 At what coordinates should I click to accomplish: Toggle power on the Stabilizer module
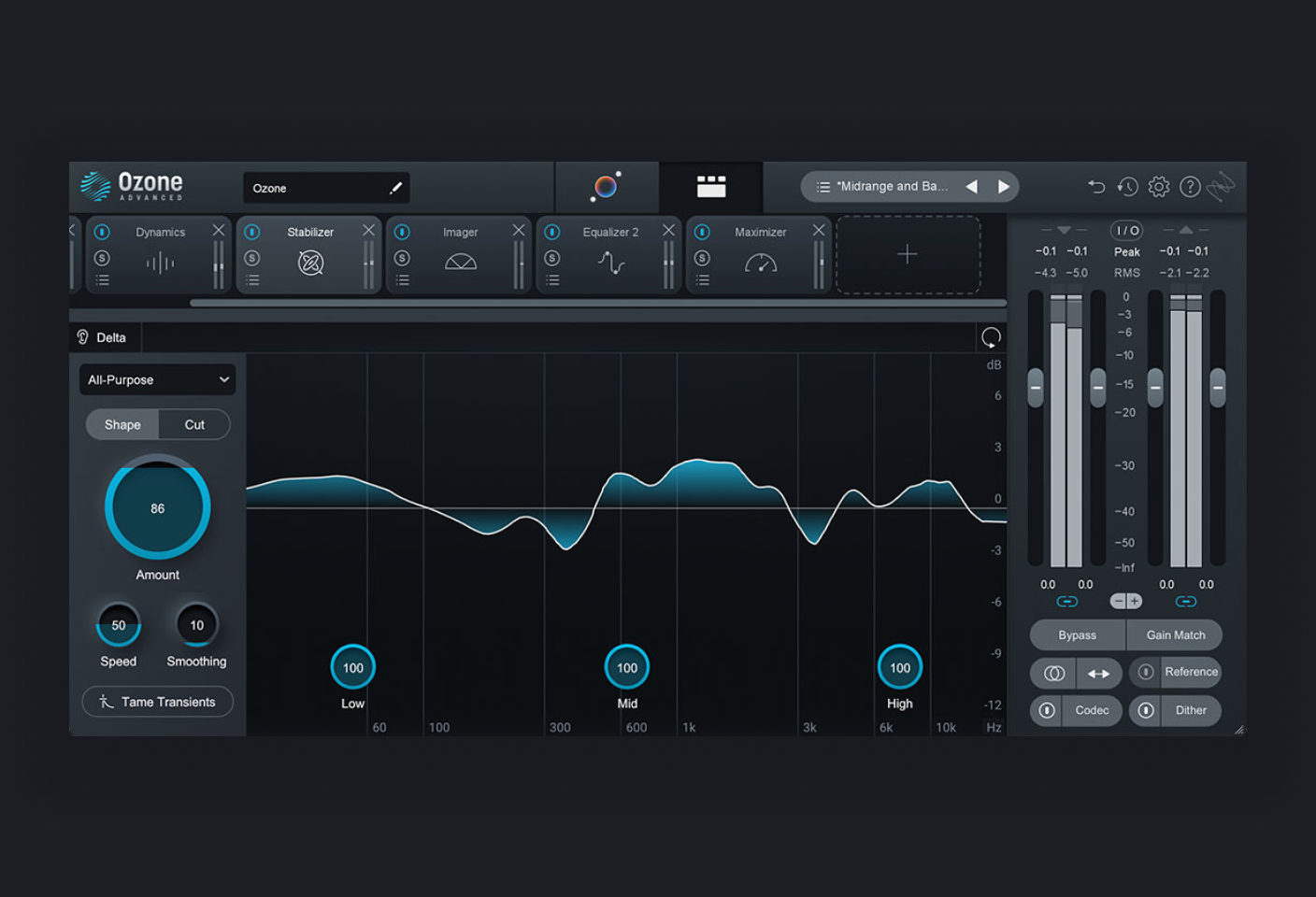252,232
